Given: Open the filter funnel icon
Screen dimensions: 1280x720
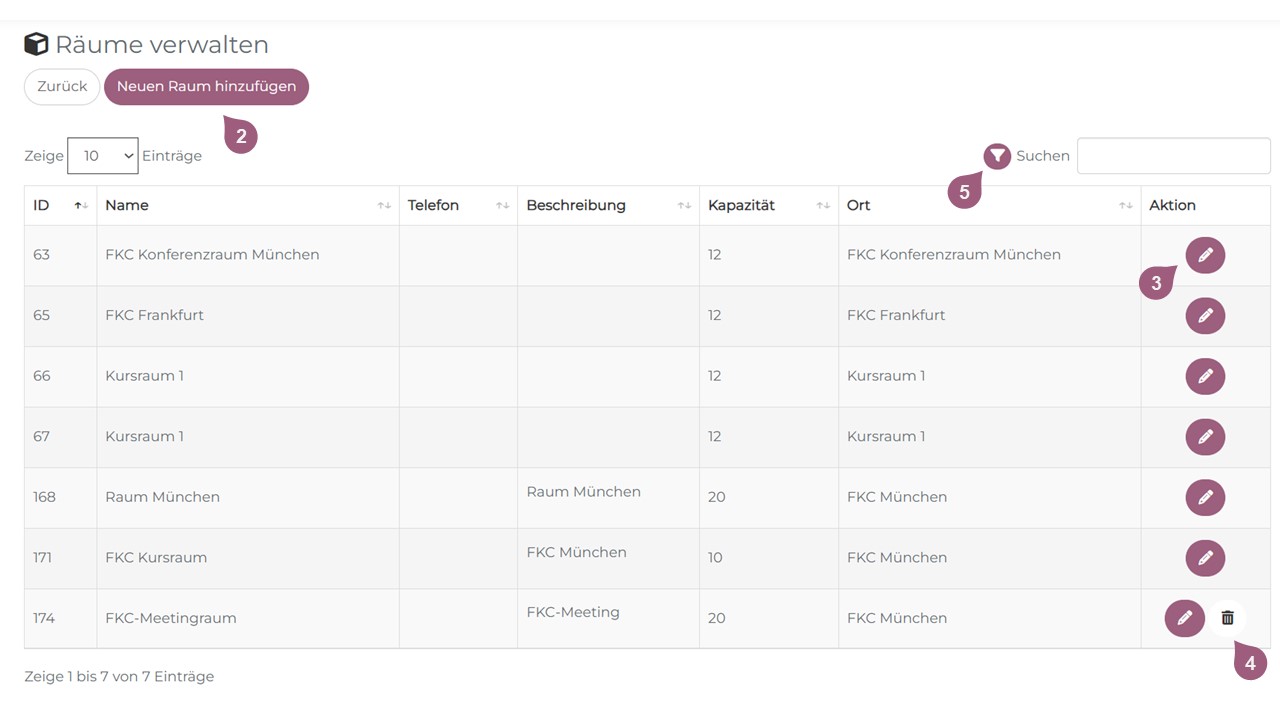Looking at the screenshot, I should coord(997,156).
